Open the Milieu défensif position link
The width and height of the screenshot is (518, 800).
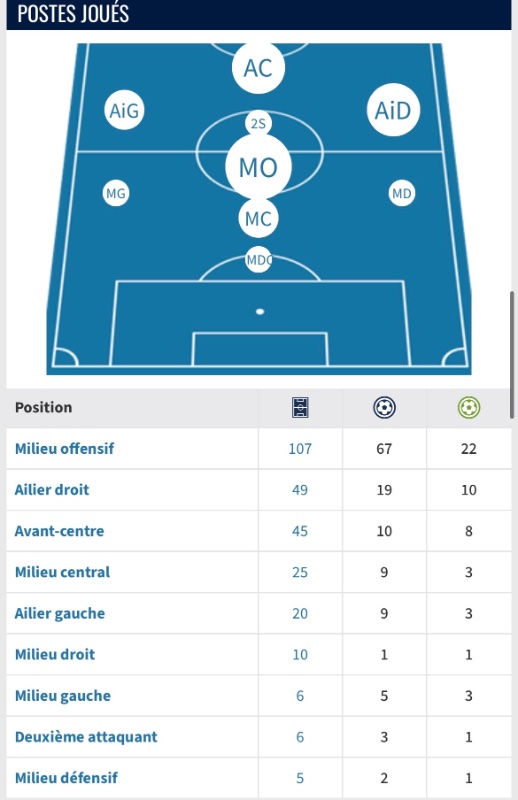66,778
